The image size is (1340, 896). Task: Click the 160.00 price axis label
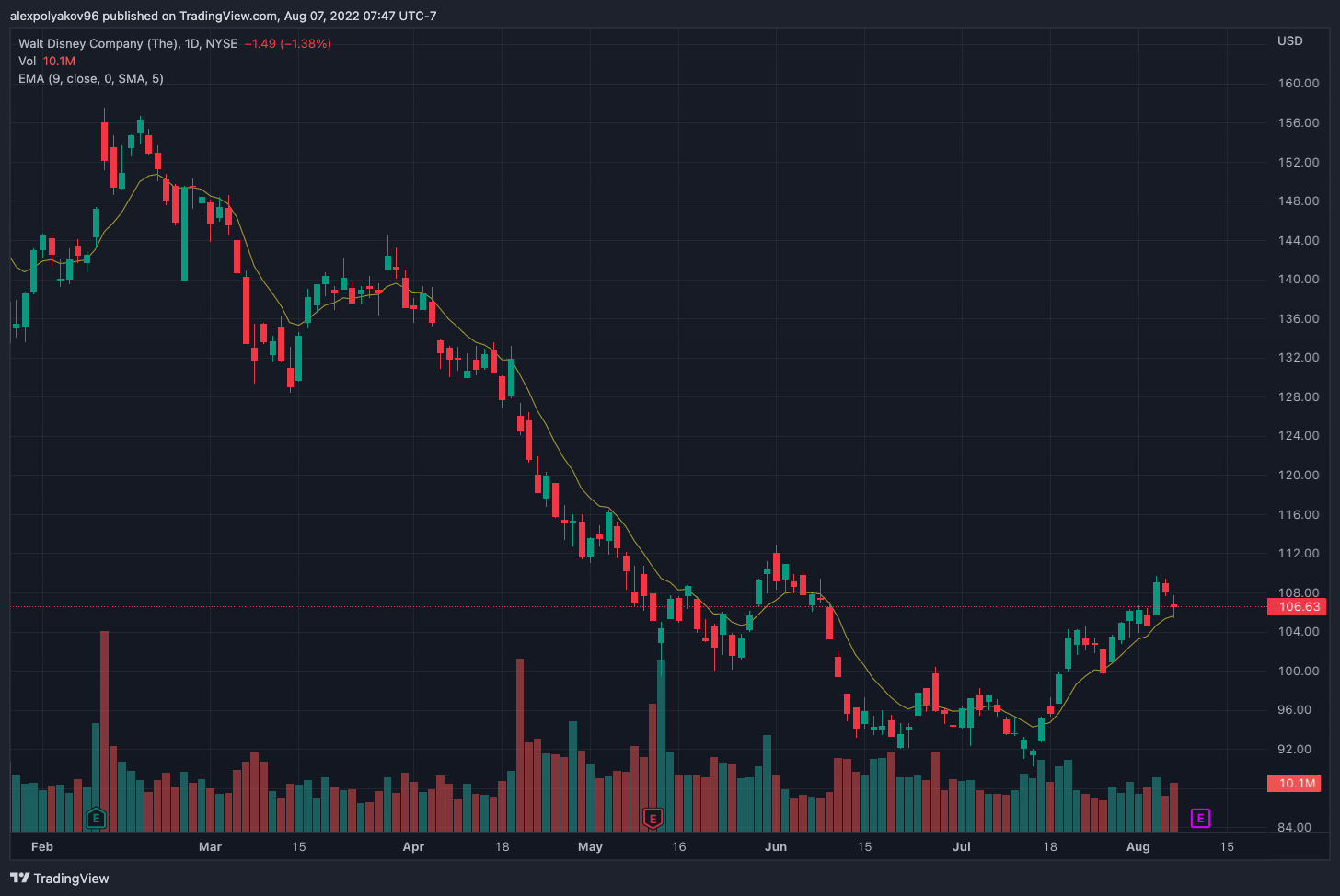coord(1299,83)
